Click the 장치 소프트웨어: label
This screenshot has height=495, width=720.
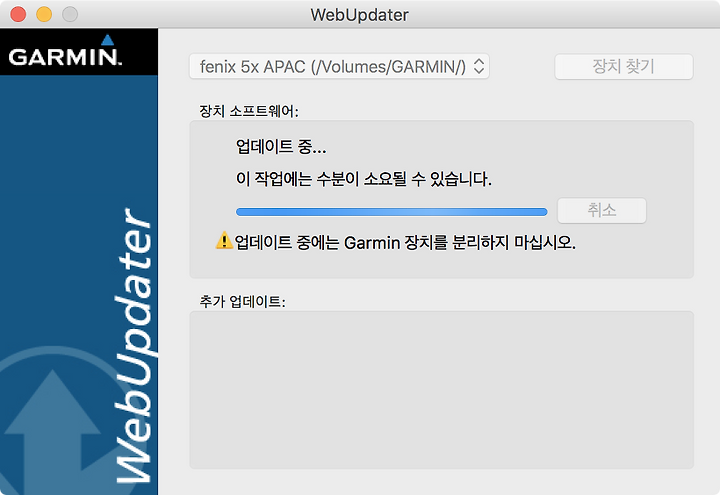click(249, 111)
